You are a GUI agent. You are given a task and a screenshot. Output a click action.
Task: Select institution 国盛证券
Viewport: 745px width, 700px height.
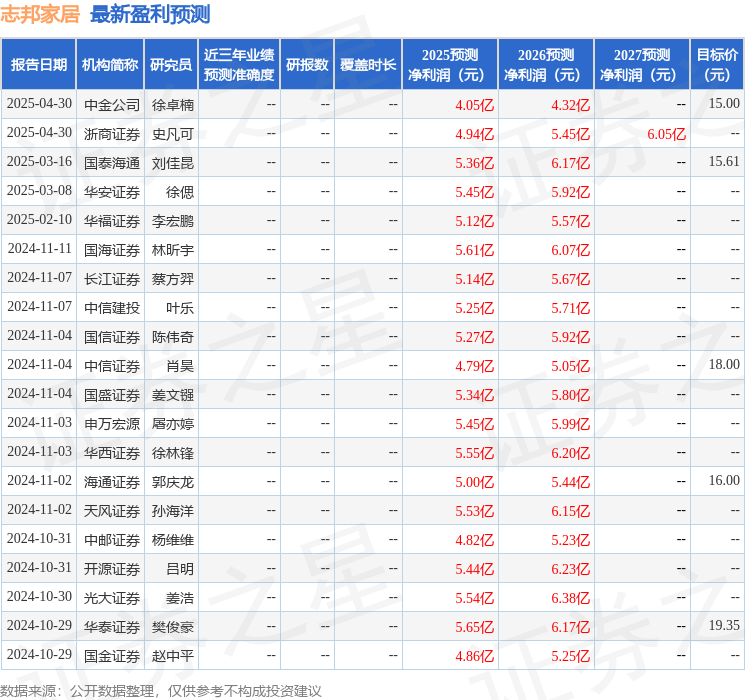coord(112,395)
